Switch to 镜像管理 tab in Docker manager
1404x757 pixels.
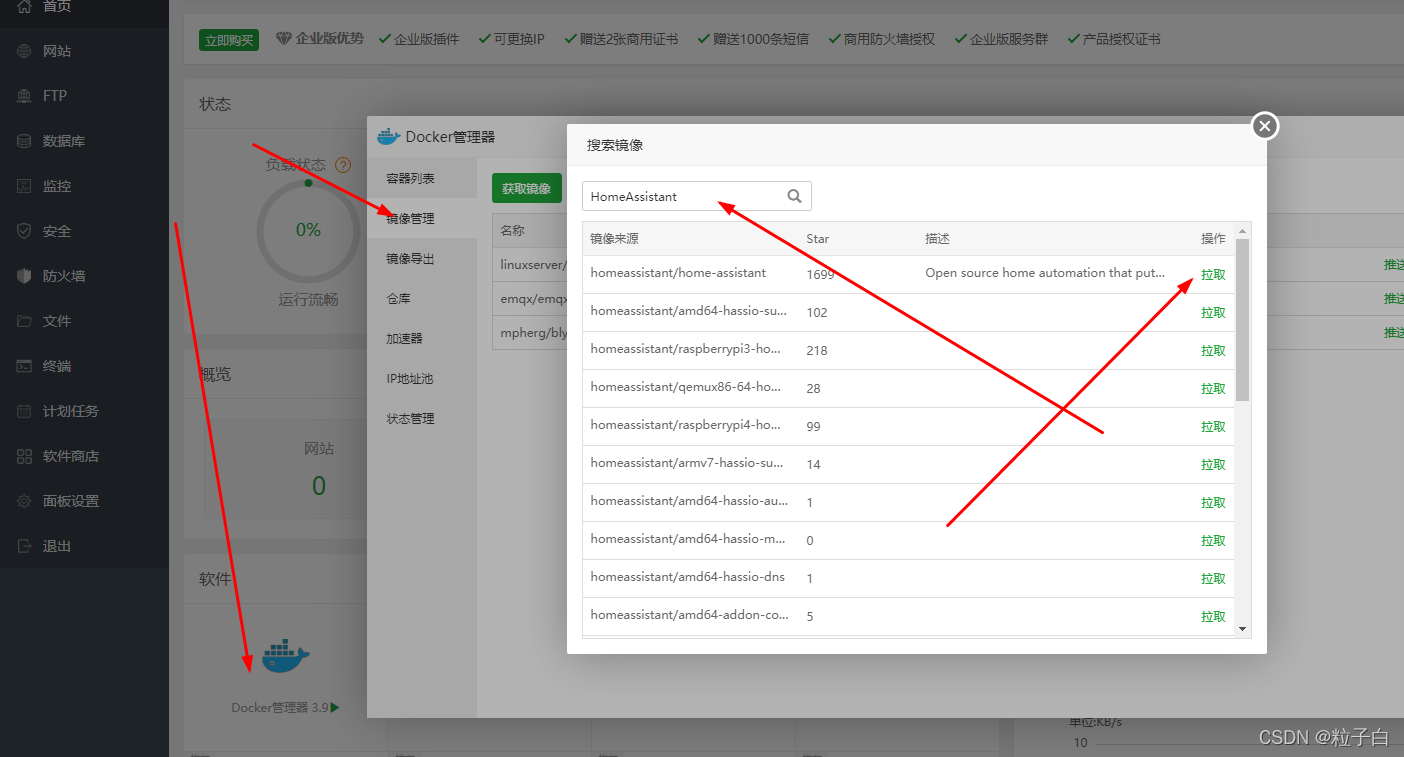(422, 218)
